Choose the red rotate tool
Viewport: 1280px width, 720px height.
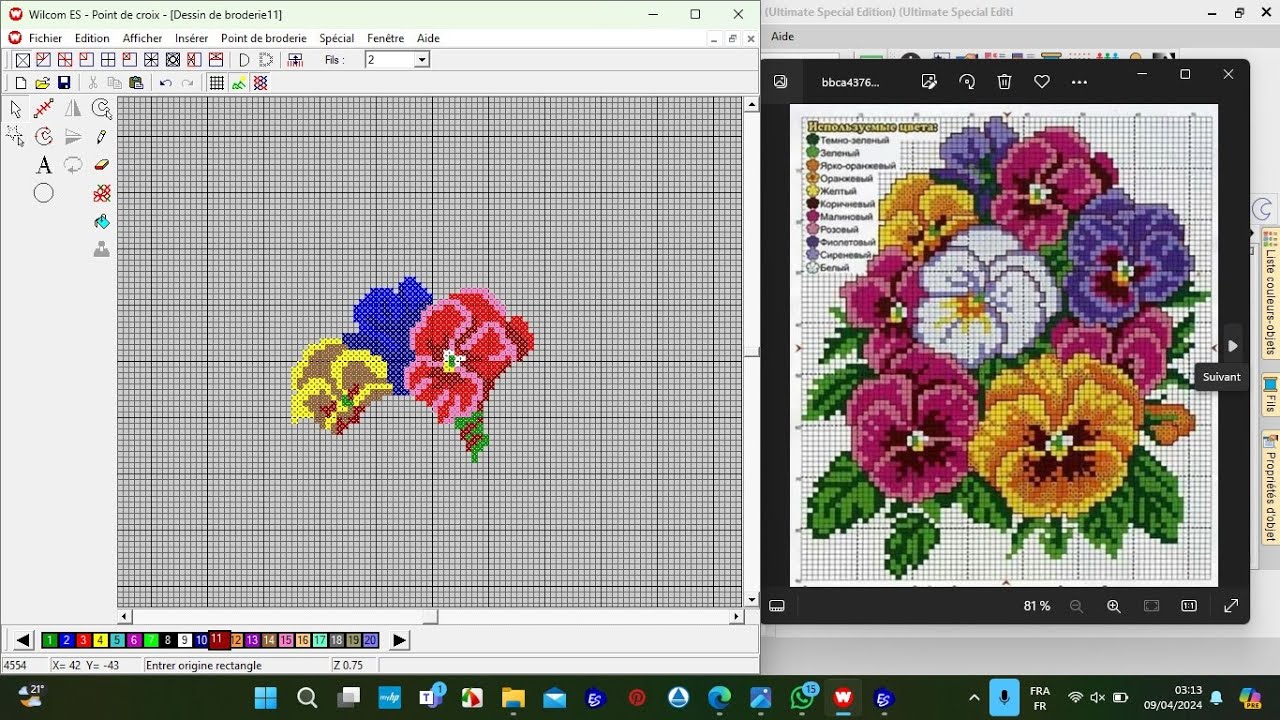(x=44, y=136)
